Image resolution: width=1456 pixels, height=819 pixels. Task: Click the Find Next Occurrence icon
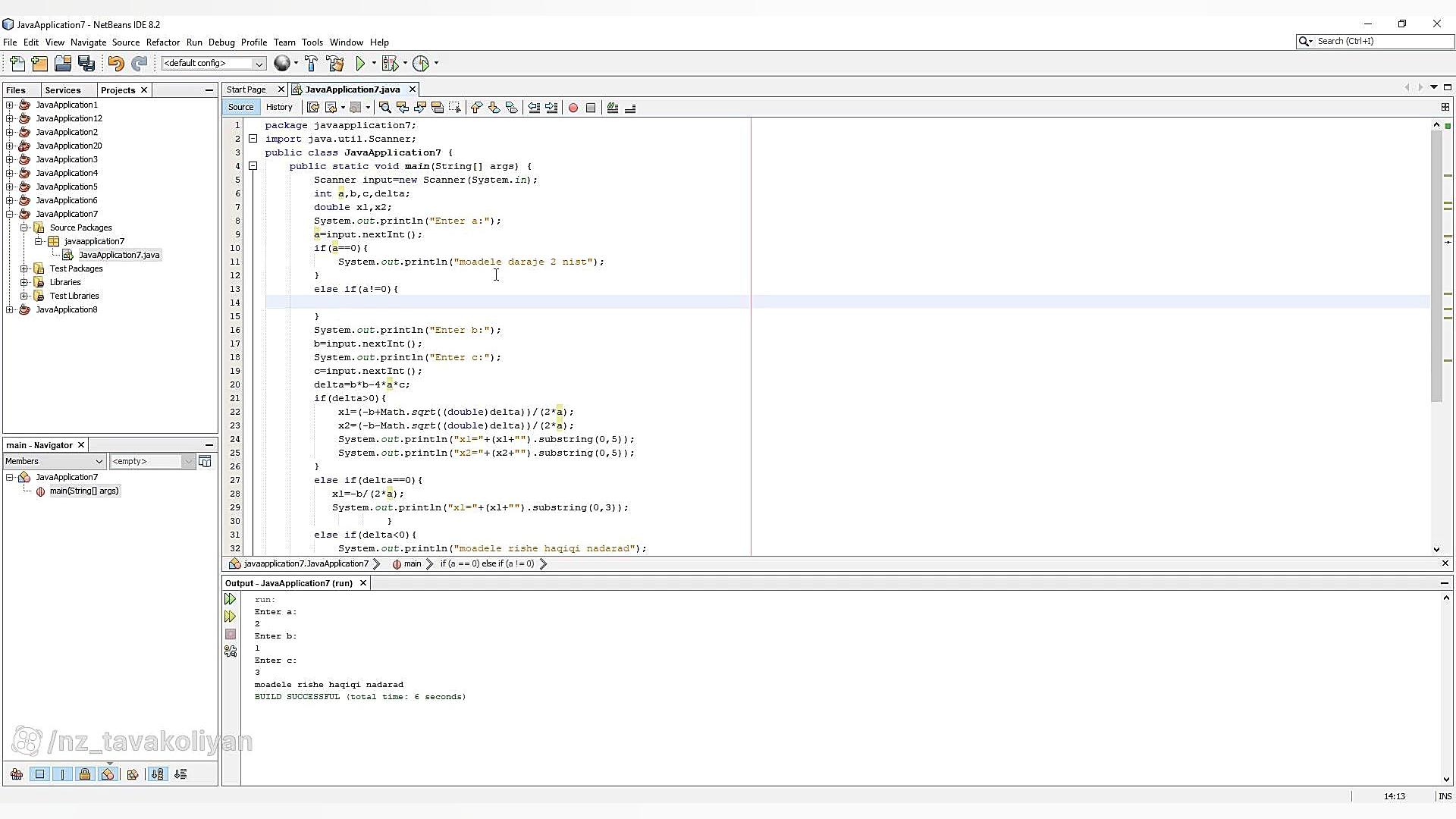419,108
